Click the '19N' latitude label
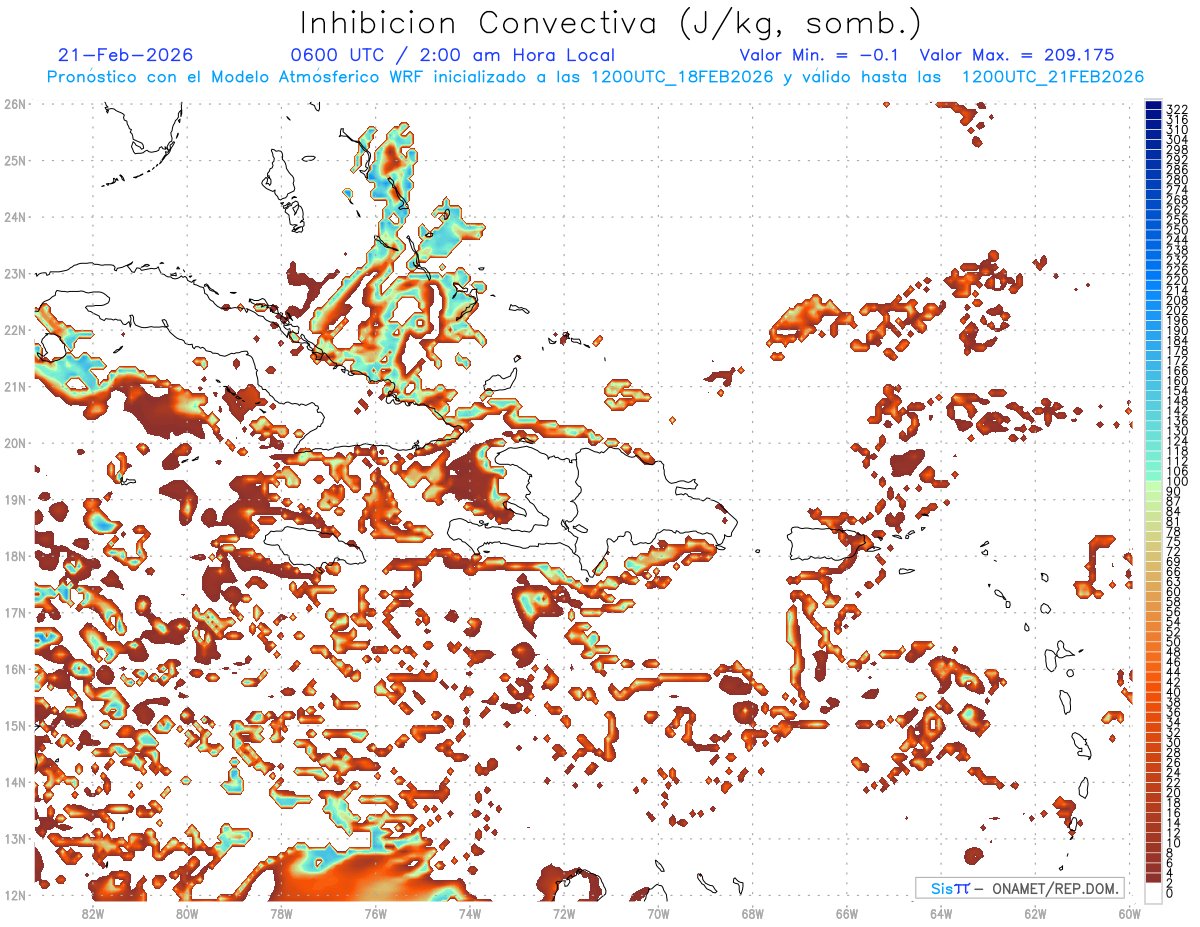This screenshot has height=927, width=1200. pos(15,499)
